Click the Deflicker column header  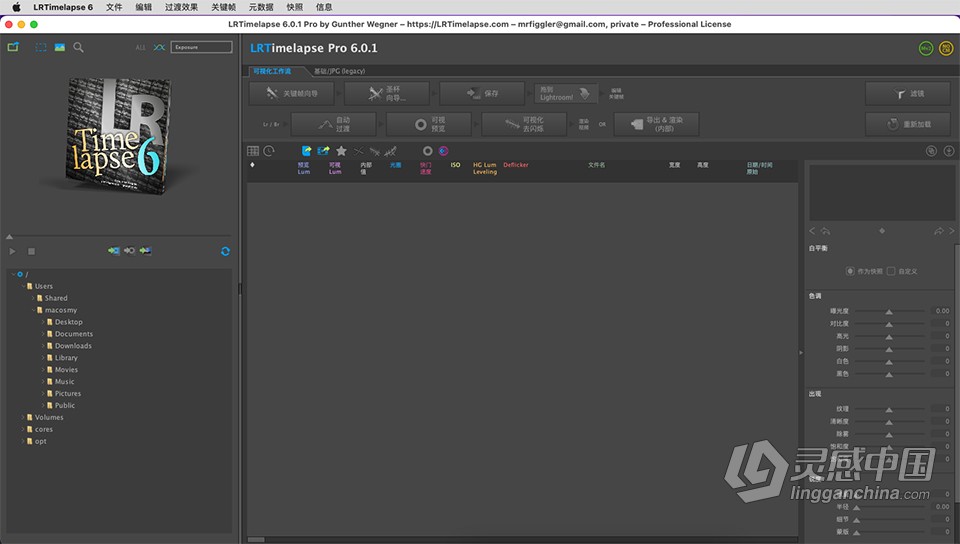[x=516, y=165]
